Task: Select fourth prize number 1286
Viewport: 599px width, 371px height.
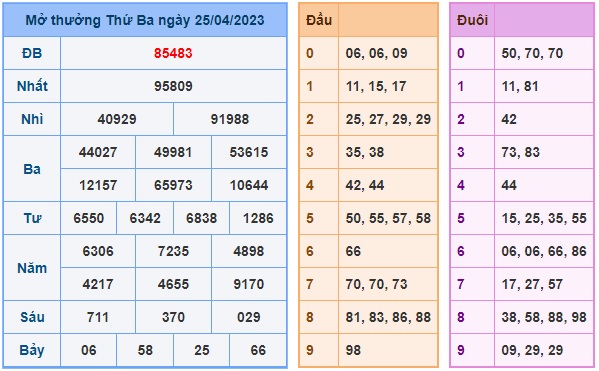Action: click(x=258, y=218)
